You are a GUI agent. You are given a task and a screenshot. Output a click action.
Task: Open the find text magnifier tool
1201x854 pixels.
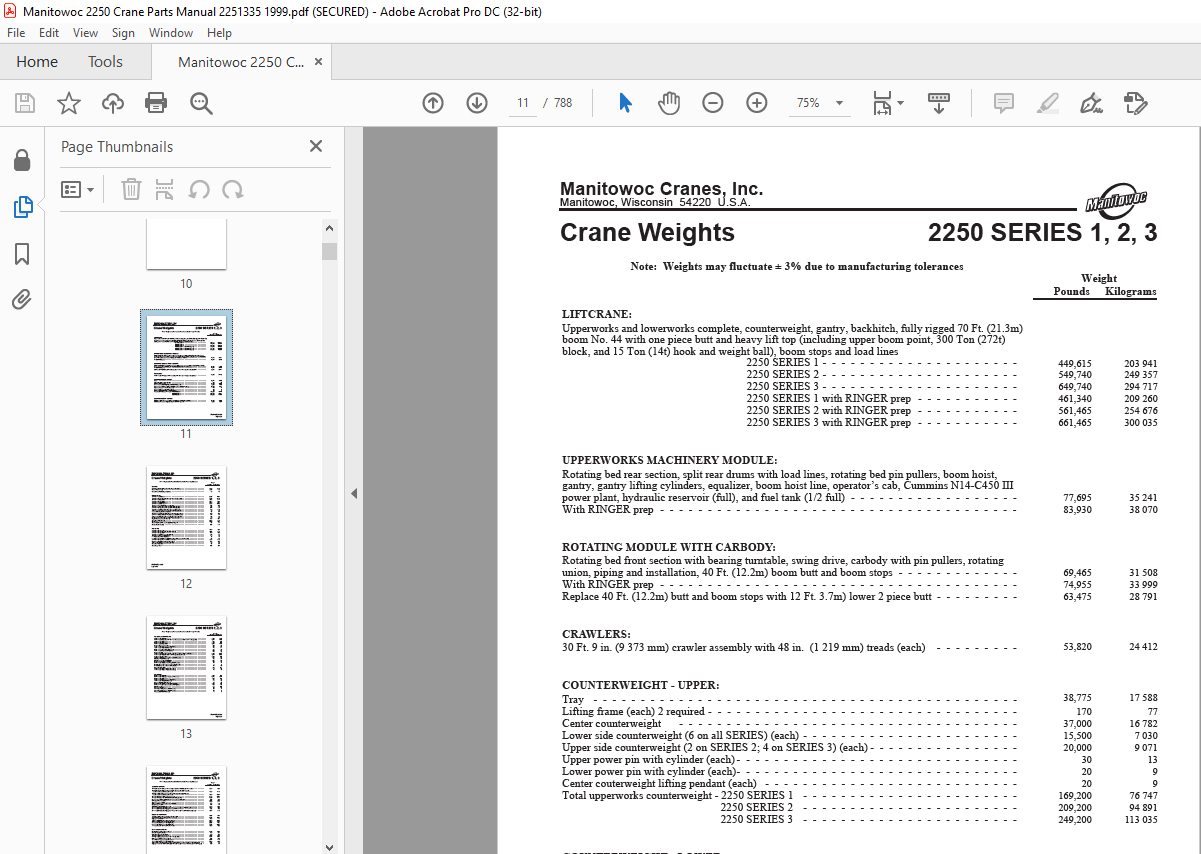point(201,103)
